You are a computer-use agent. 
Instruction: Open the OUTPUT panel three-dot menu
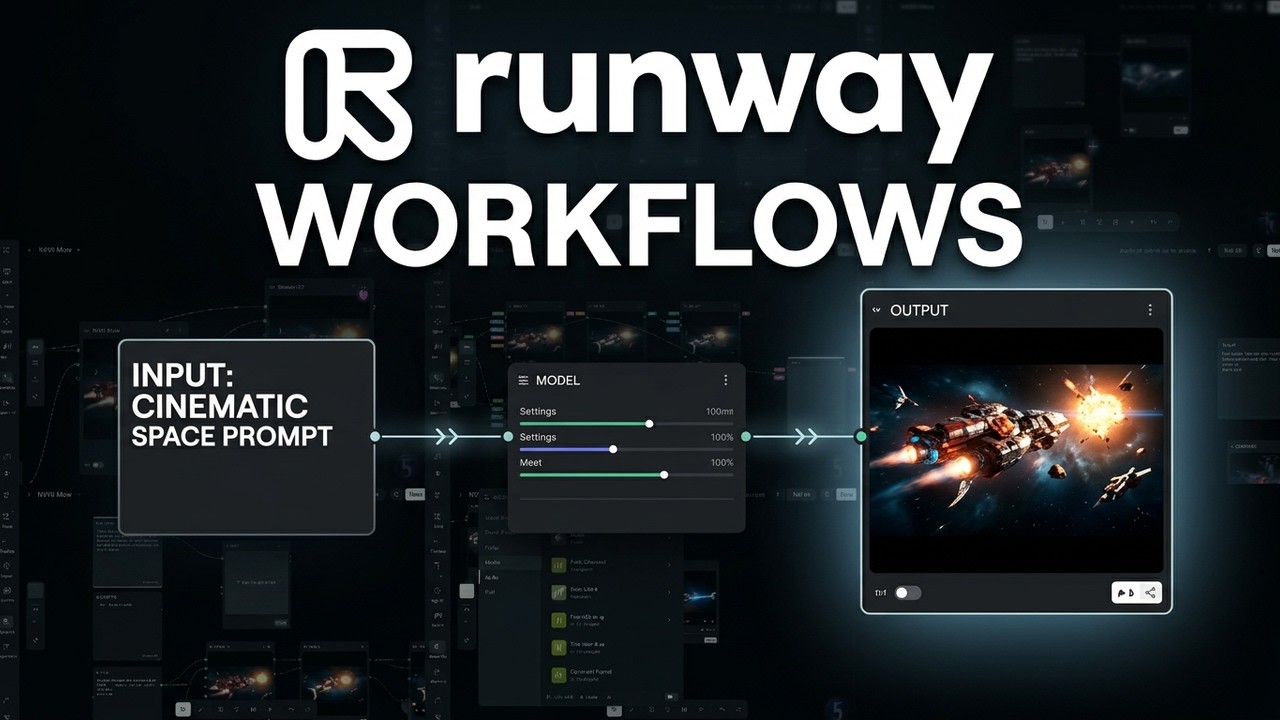coord(1150,310)
